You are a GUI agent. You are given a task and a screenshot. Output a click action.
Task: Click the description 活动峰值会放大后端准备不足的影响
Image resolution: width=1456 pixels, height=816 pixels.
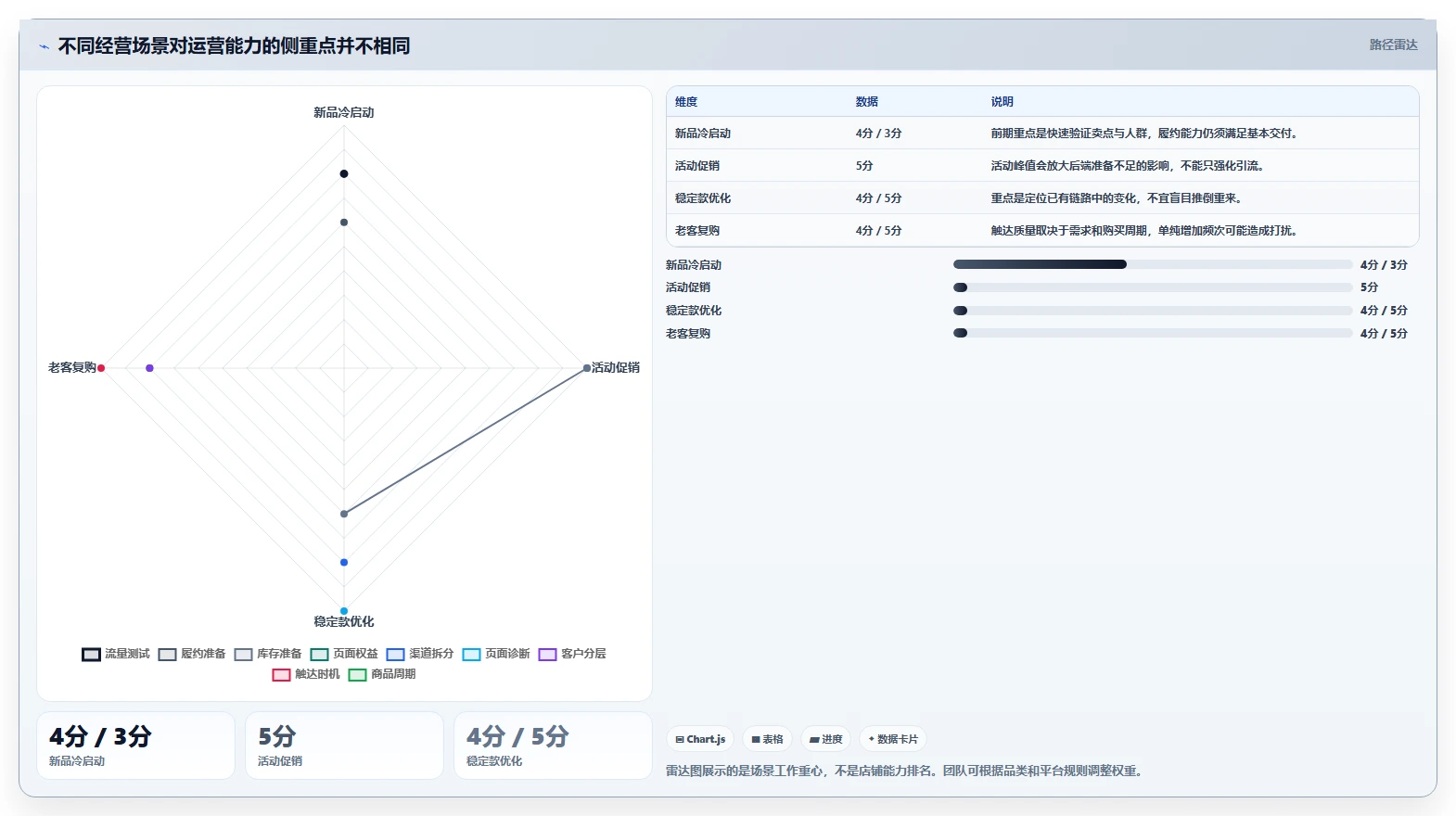coord(1128,166)
